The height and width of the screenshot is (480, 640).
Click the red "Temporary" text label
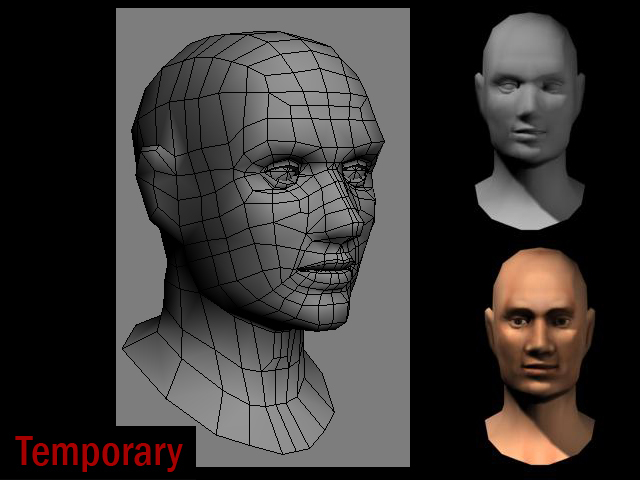(x=99, y=452)
